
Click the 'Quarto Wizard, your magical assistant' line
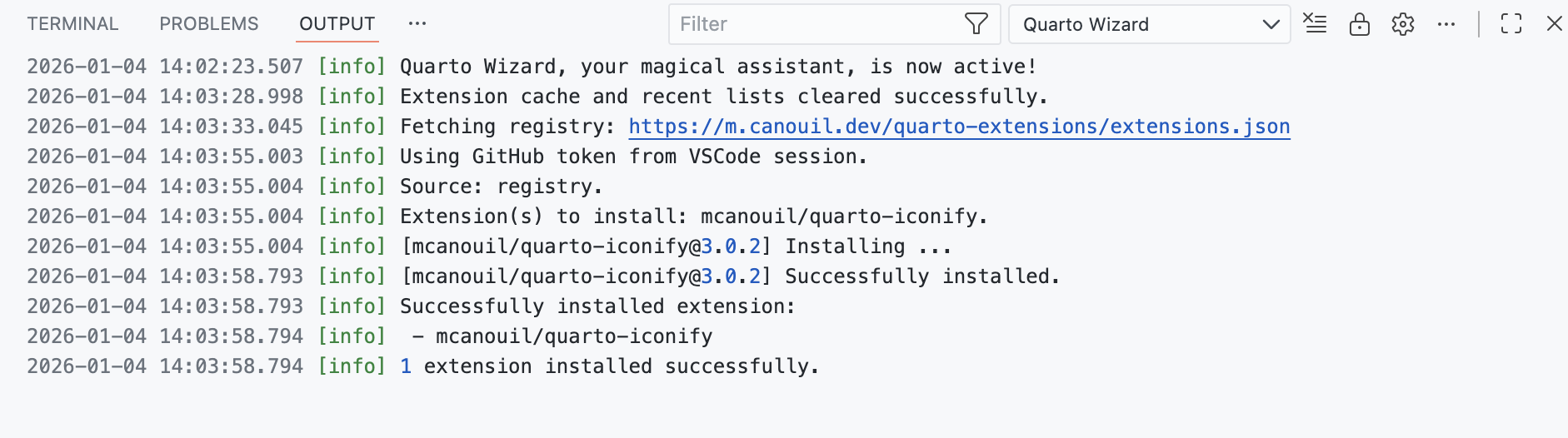coord(717,67)
